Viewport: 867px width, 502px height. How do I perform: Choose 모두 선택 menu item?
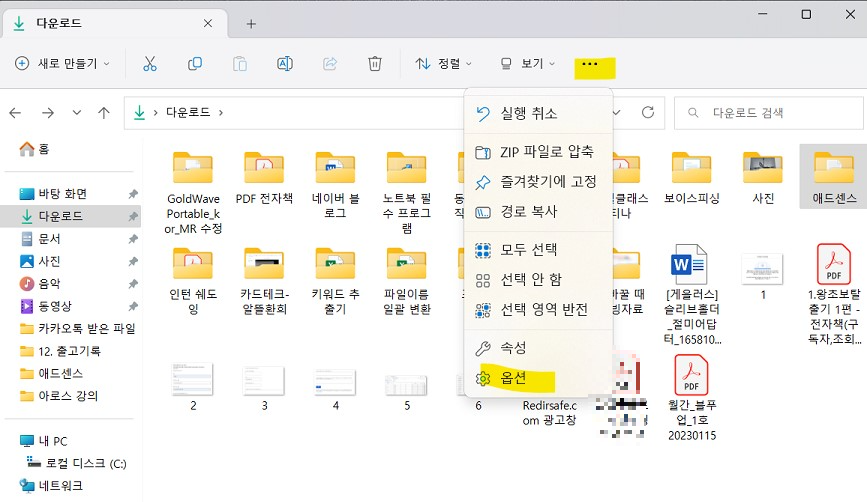click(539, 250)
